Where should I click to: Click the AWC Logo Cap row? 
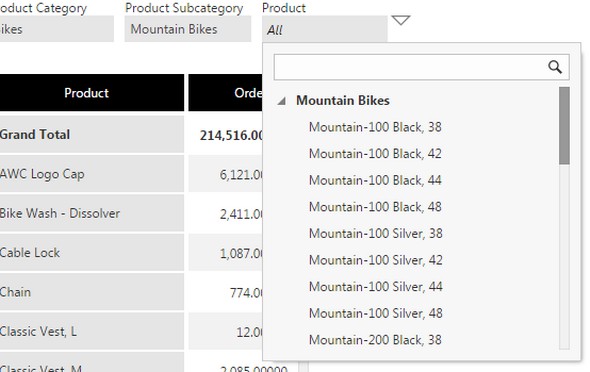coord(90,174)
